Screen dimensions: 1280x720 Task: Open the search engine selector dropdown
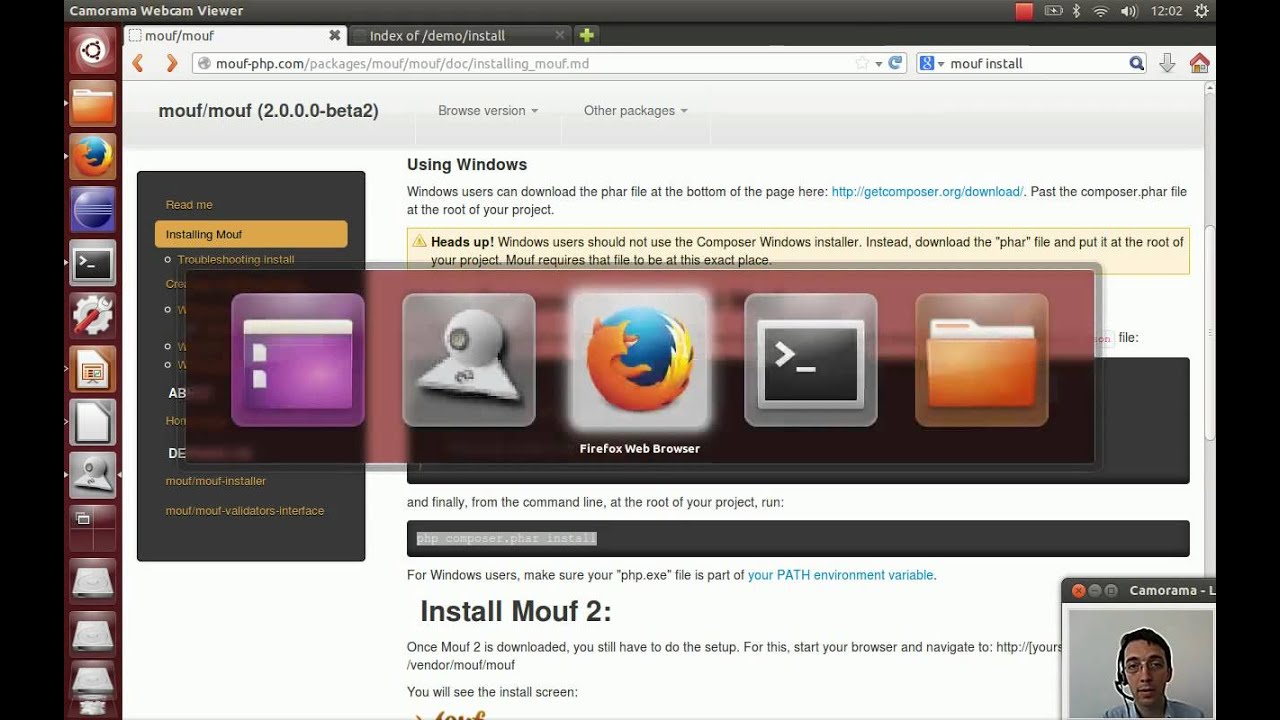(932, 63)
